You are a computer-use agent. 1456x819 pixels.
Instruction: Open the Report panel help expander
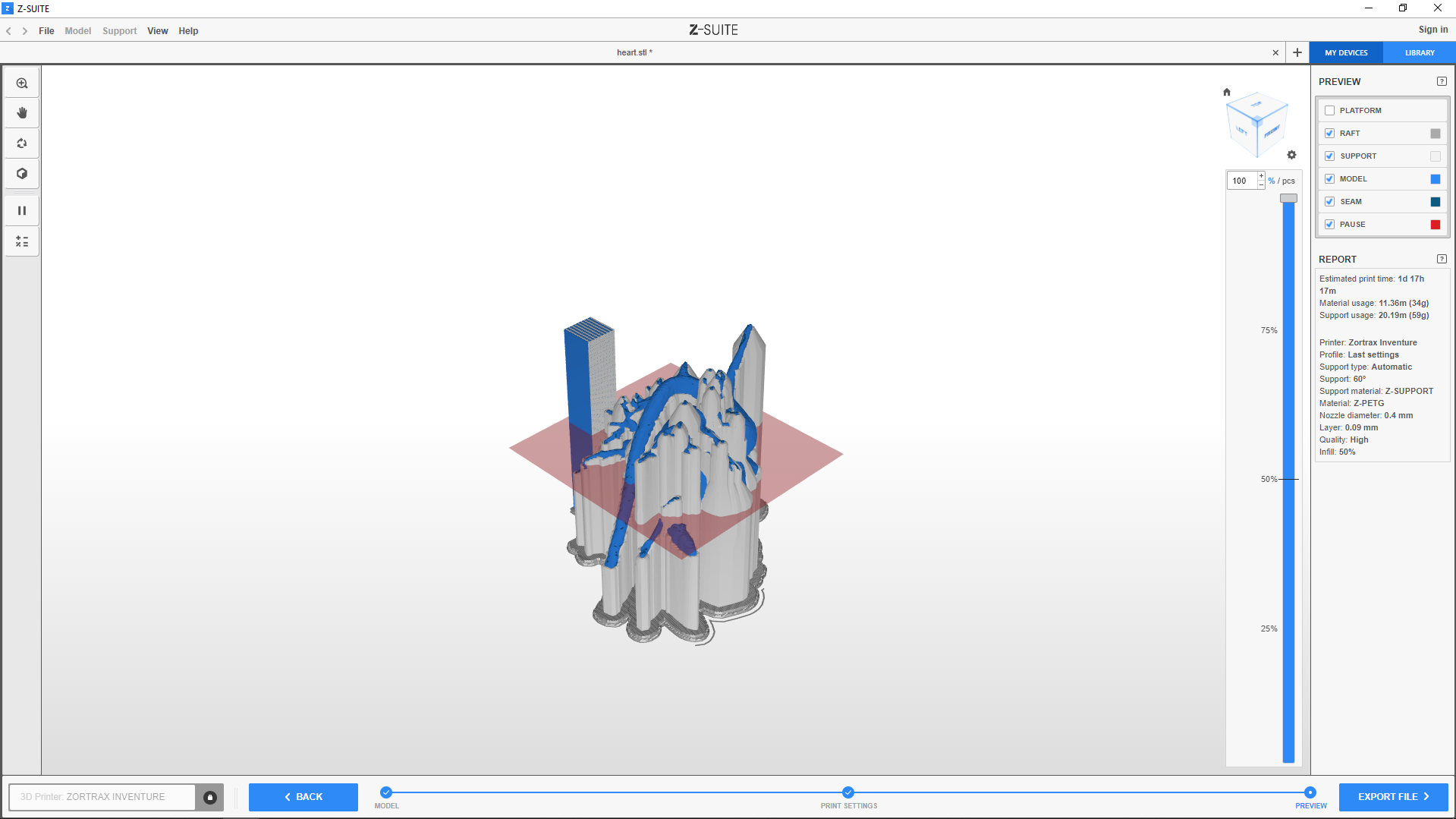[x=1442, y=259]
